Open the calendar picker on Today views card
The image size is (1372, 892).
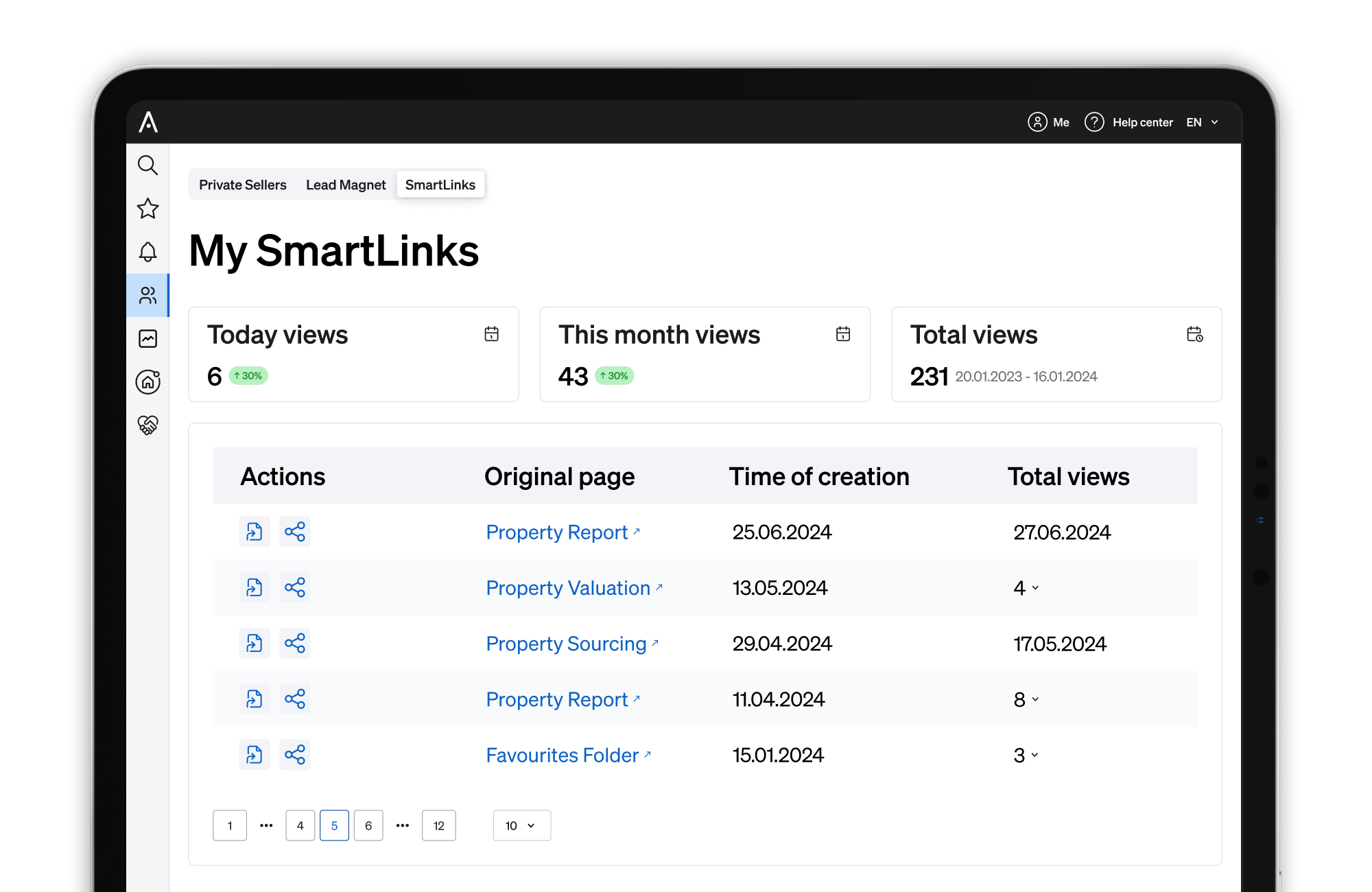point(490,334)
